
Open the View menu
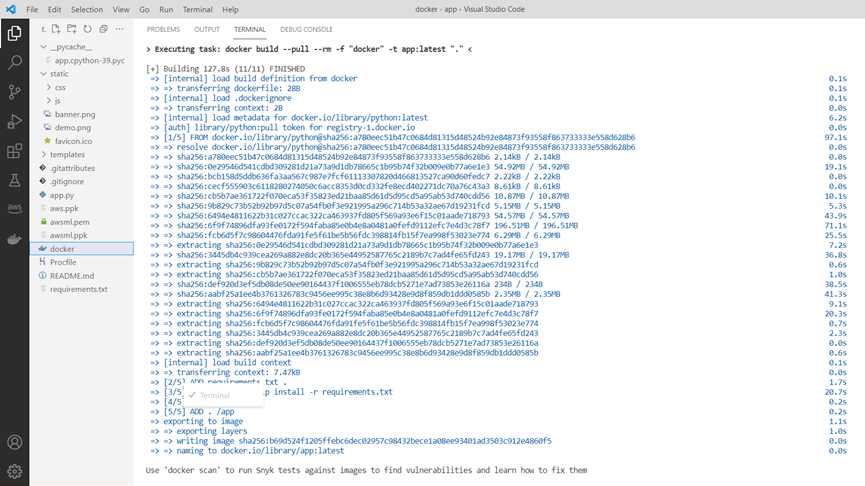tap(121, 9)
